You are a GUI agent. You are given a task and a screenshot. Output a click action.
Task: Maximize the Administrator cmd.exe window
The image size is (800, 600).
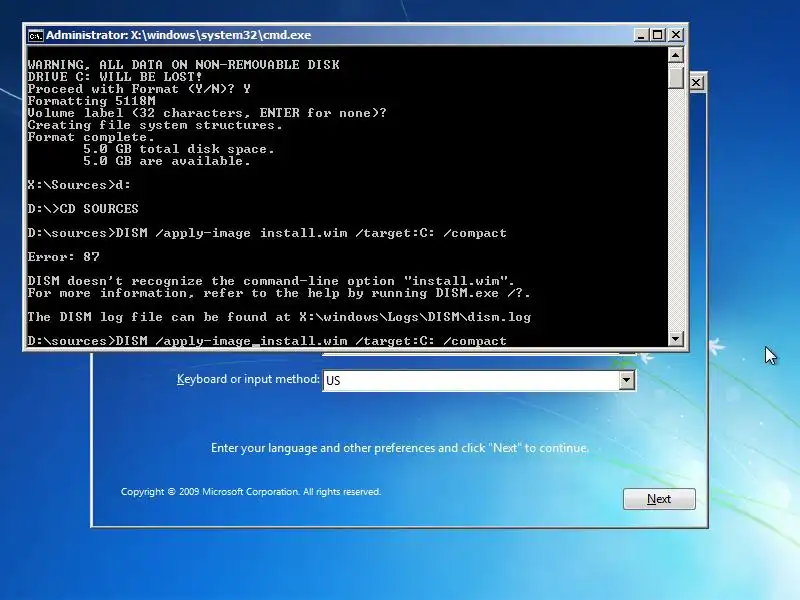(x=658, y=35)
